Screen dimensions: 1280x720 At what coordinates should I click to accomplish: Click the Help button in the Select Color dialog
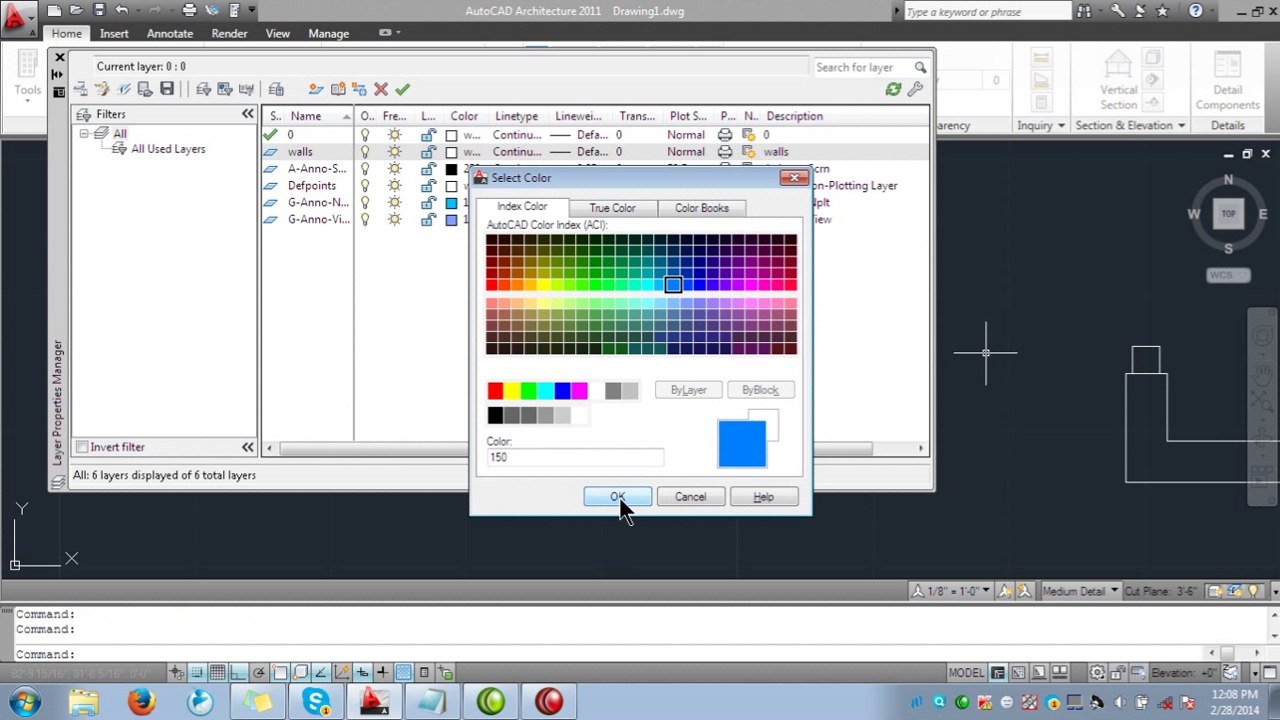point(764,497)
